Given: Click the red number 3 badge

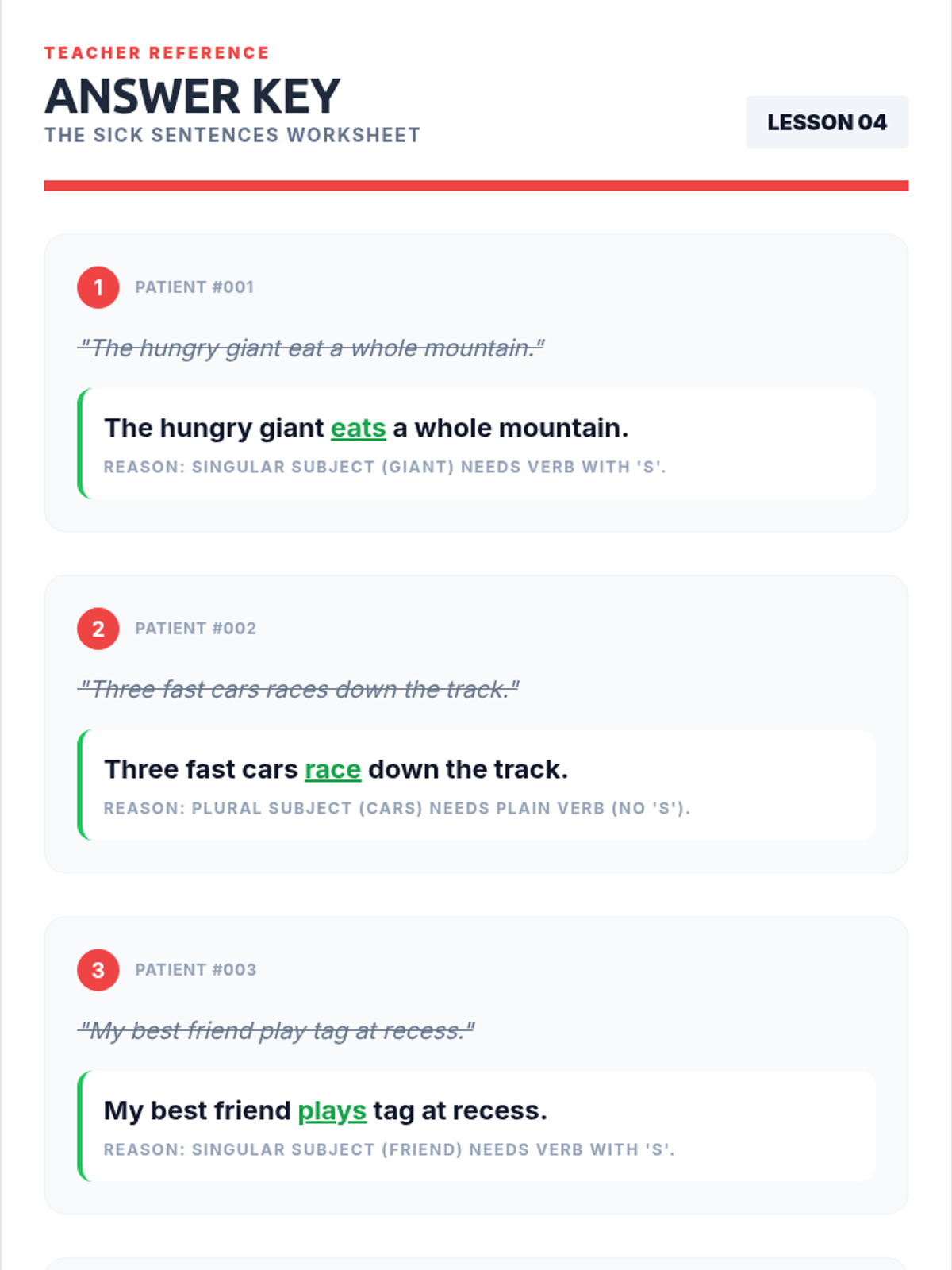Looking at the screenshot, I should [98, 970].
